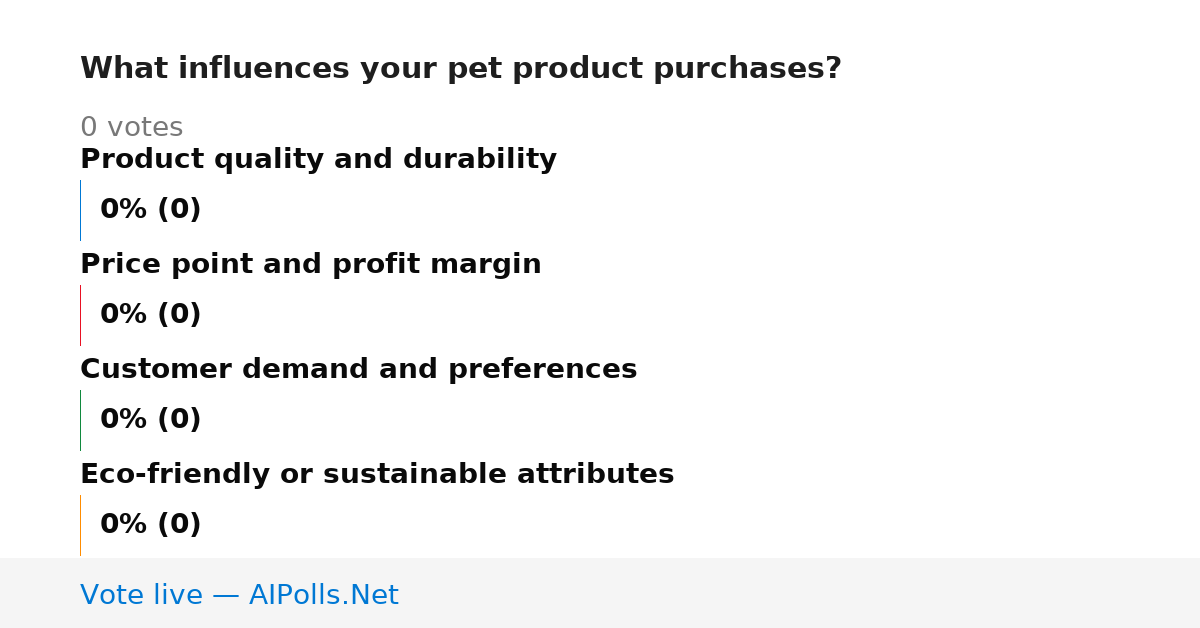Click the '0 votes' count text
The height and width of the screenshot is (628, 1200).
(x=131, y=128)
